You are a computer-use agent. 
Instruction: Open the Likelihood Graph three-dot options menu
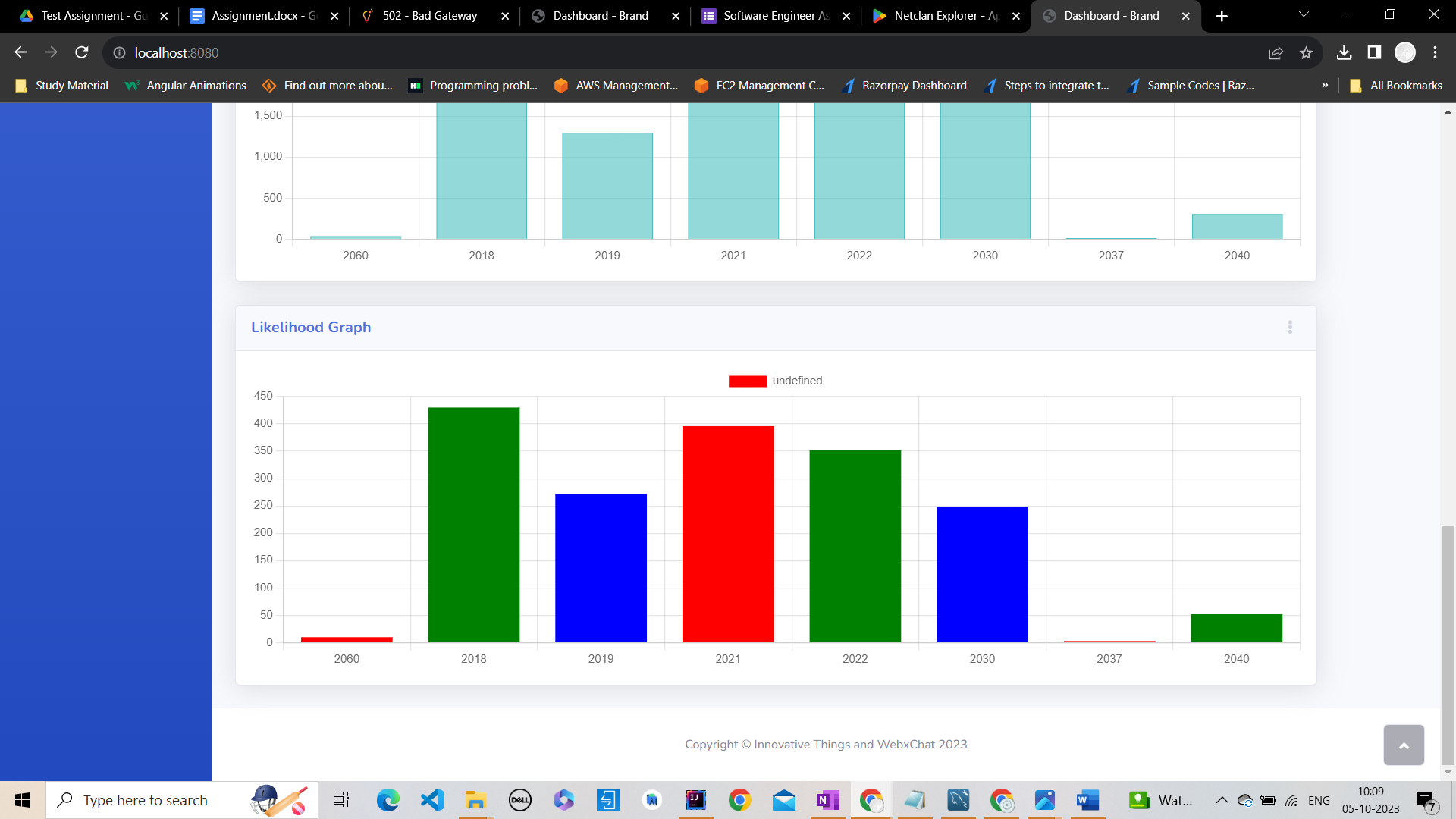point(1290,327)
